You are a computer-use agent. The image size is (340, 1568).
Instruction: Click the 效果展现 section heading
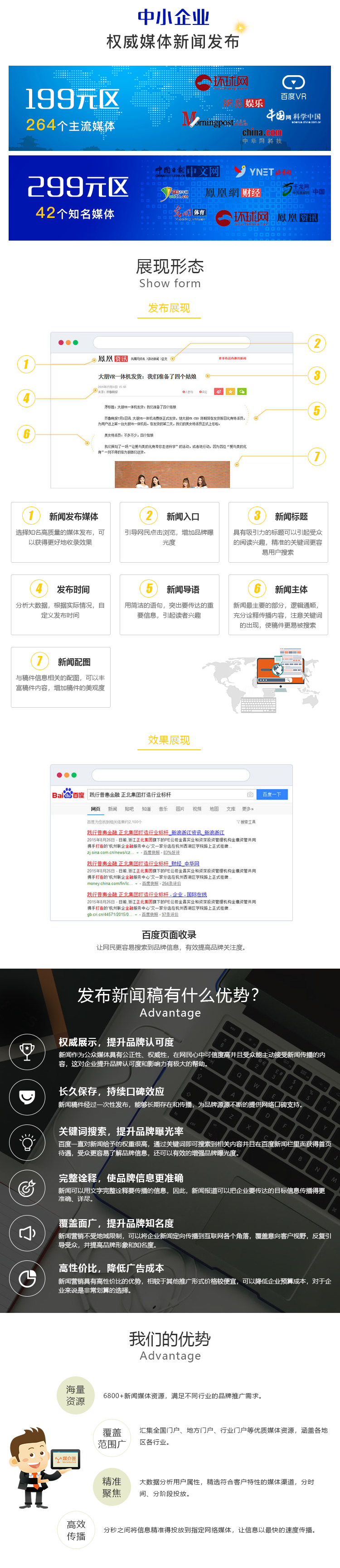169,740
